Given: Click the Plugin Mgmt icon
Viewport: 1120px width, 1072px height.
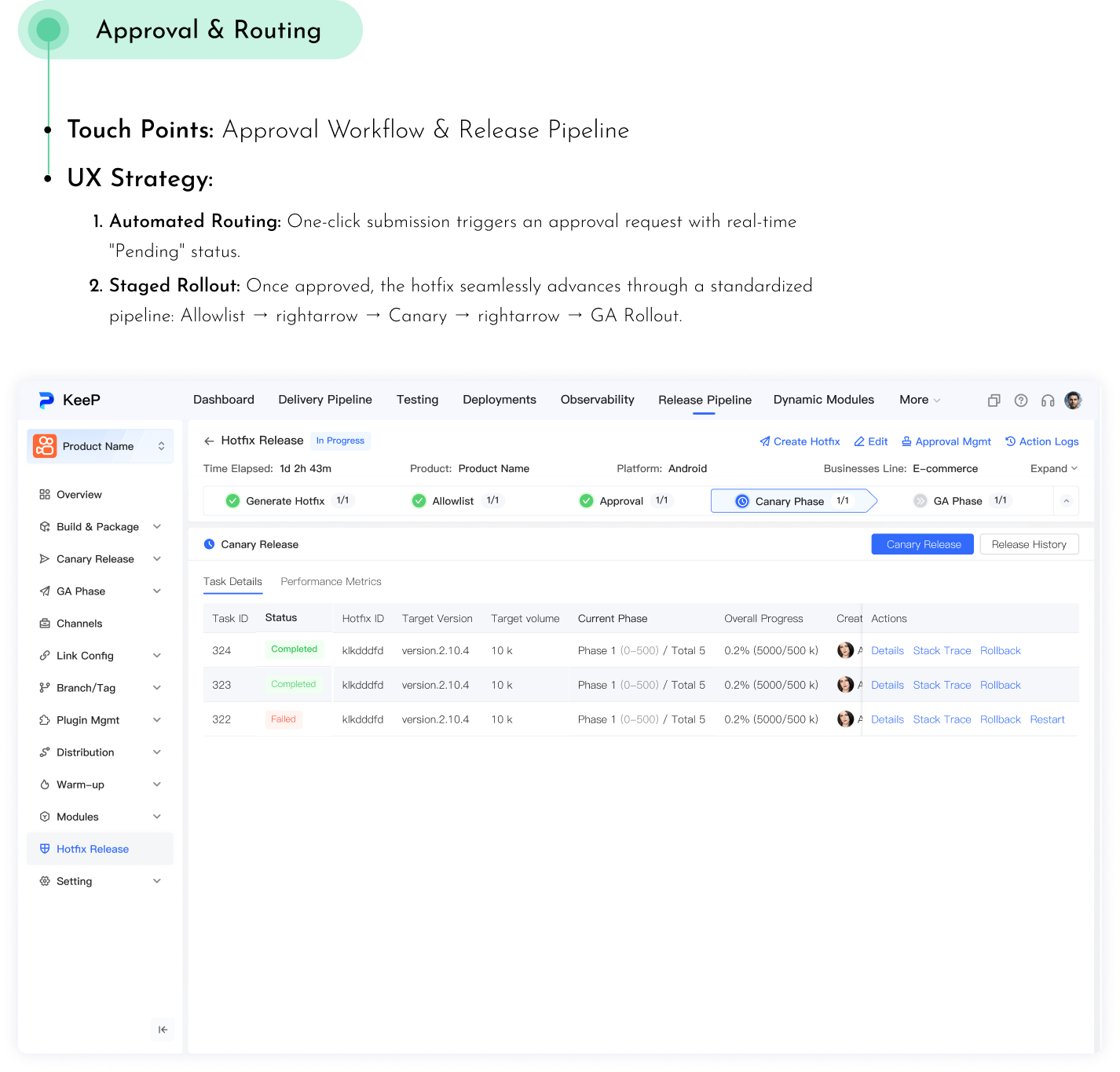Looking at the screenshot, I should (x=45, y=720).
